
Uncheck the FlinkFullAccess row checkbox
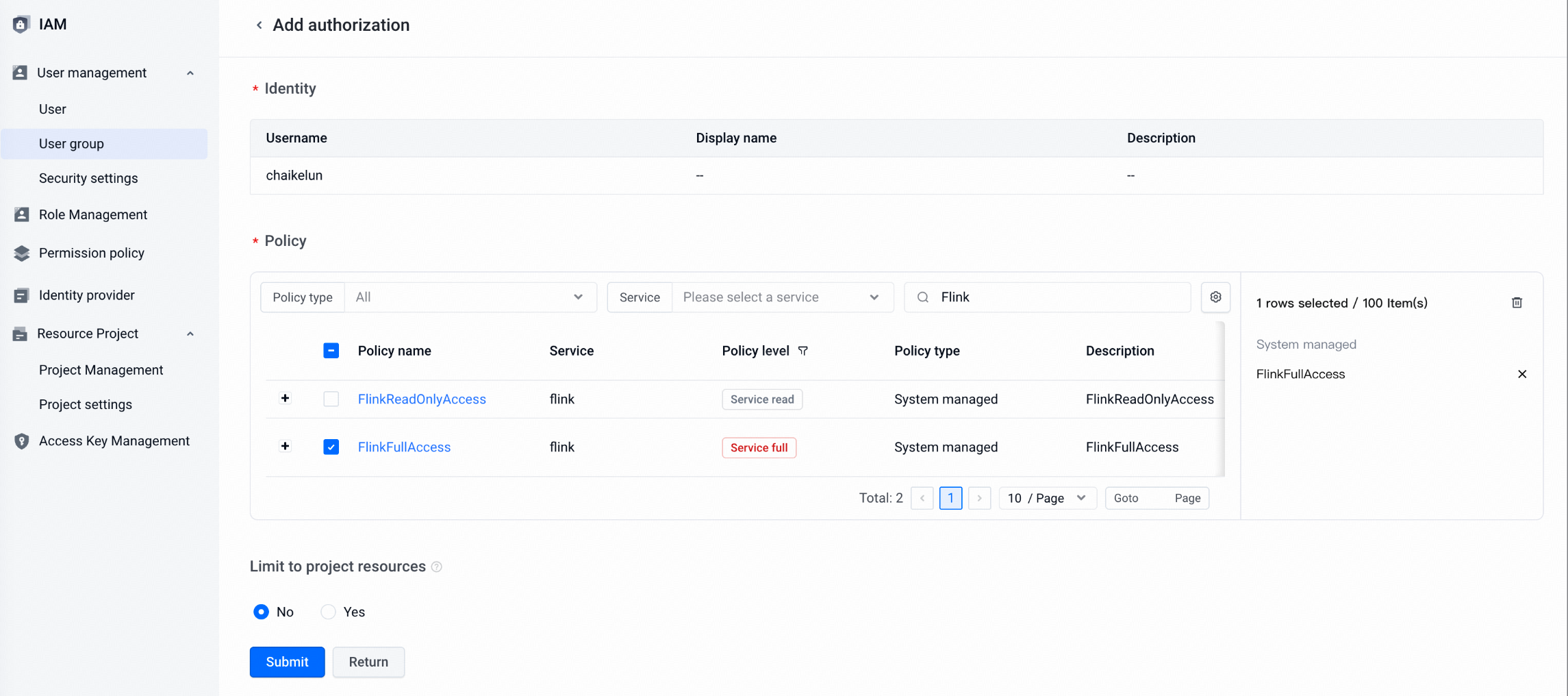tap(331, 447)
